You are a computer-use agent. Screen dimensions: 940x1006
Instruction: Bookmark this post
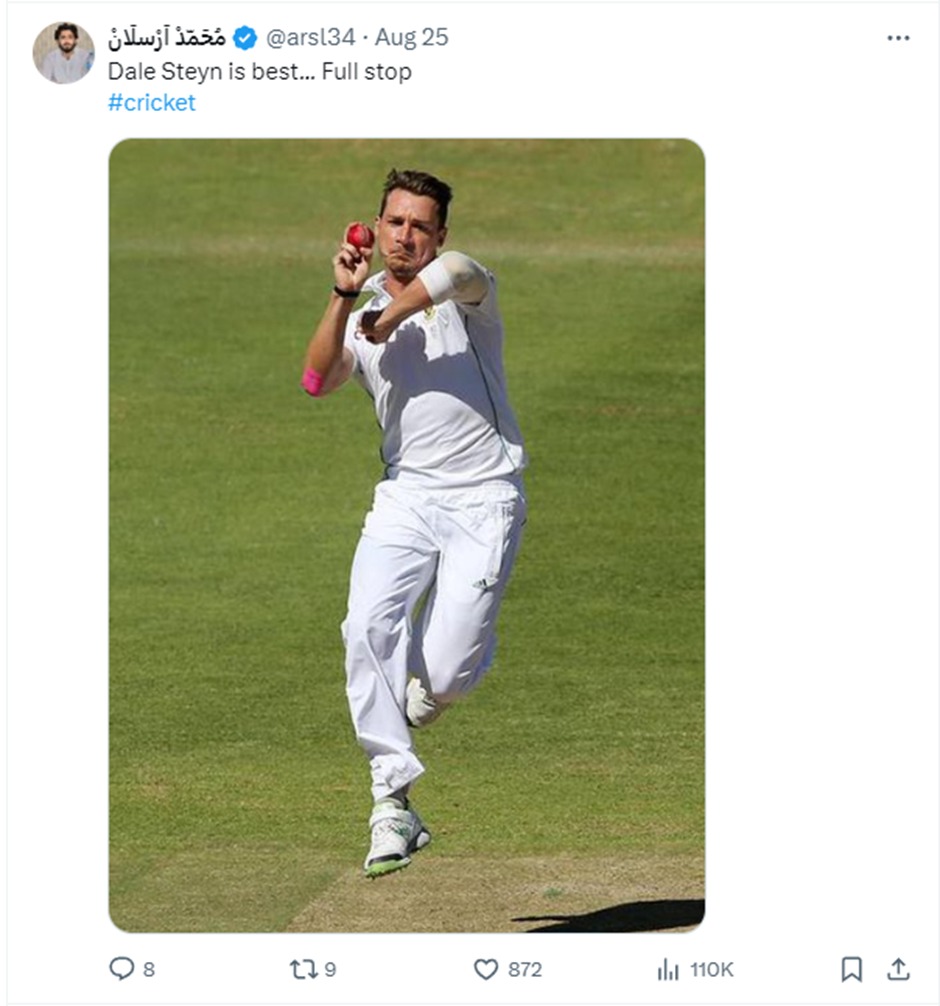[x=851, y=969]
